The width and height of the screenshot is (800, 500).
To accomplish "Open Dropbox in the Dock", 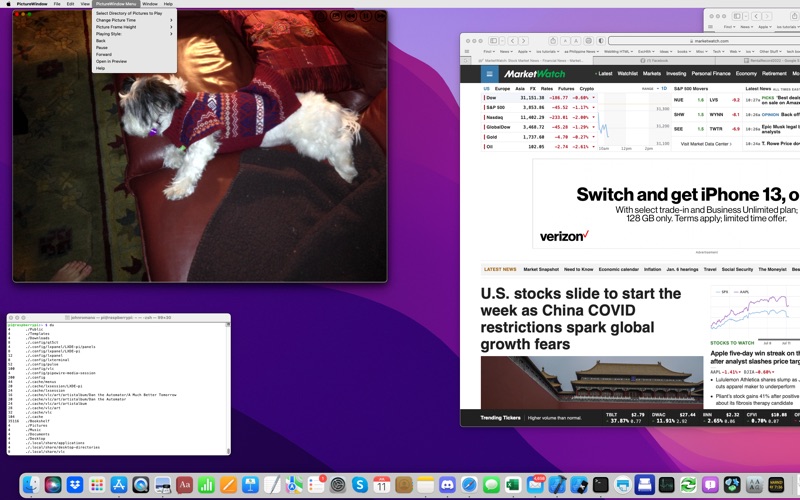I will click(x=75, y=484).
